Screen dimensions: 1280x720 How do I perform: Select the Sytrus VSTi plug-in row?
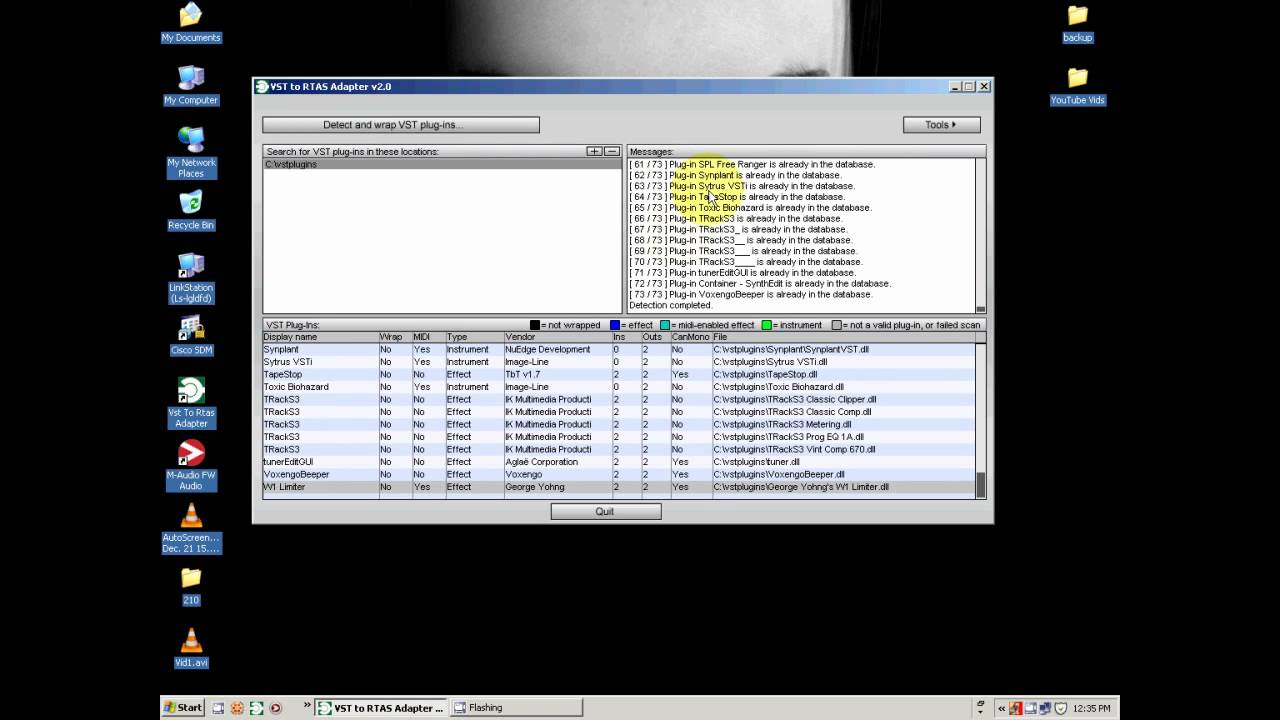[619, 362]
